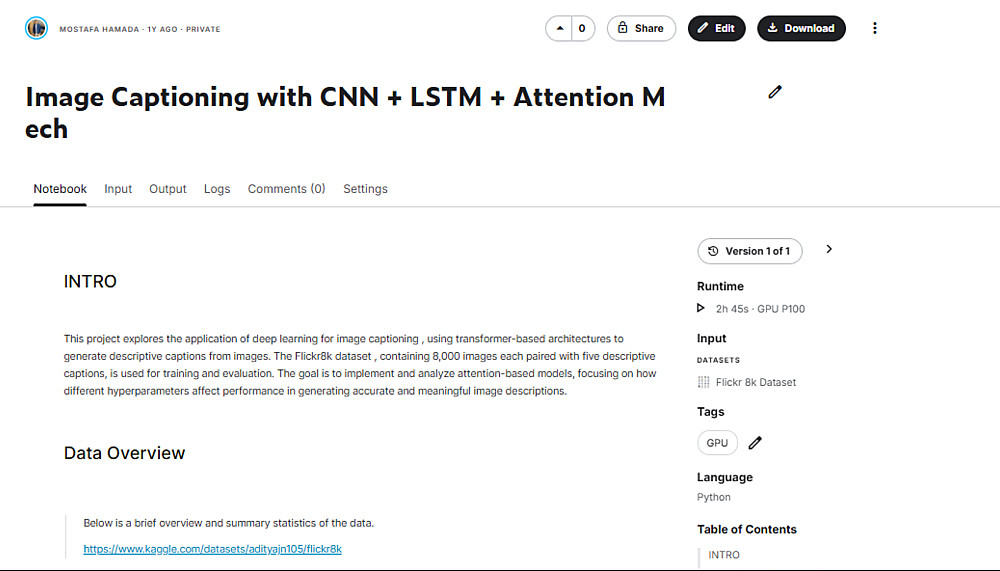Click the GPU tag chip
Screen dimensions: 1000x571
point(717,443)
